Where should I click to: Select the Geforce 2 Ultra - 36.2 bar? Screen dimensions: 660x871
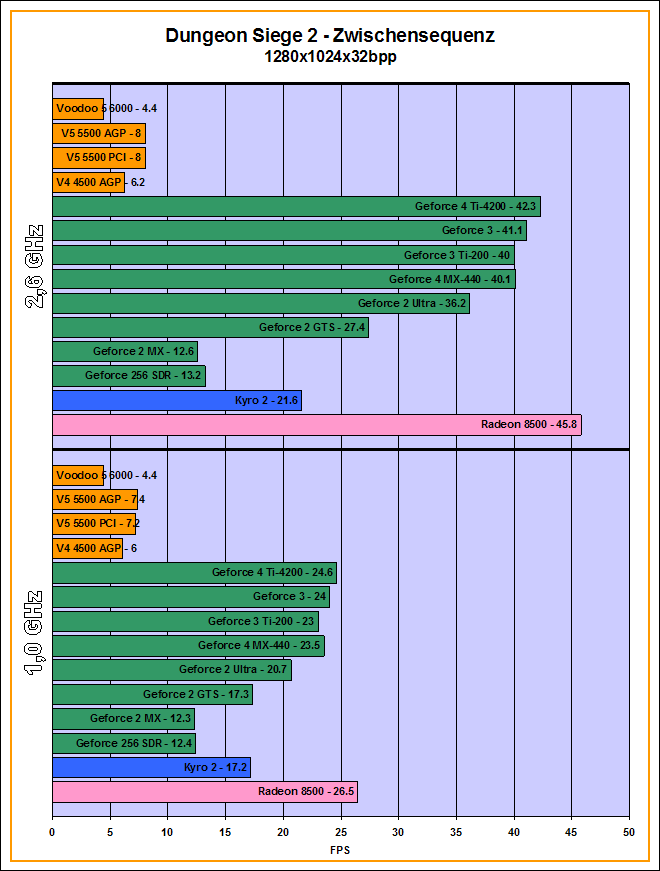(x=260, y=303)
